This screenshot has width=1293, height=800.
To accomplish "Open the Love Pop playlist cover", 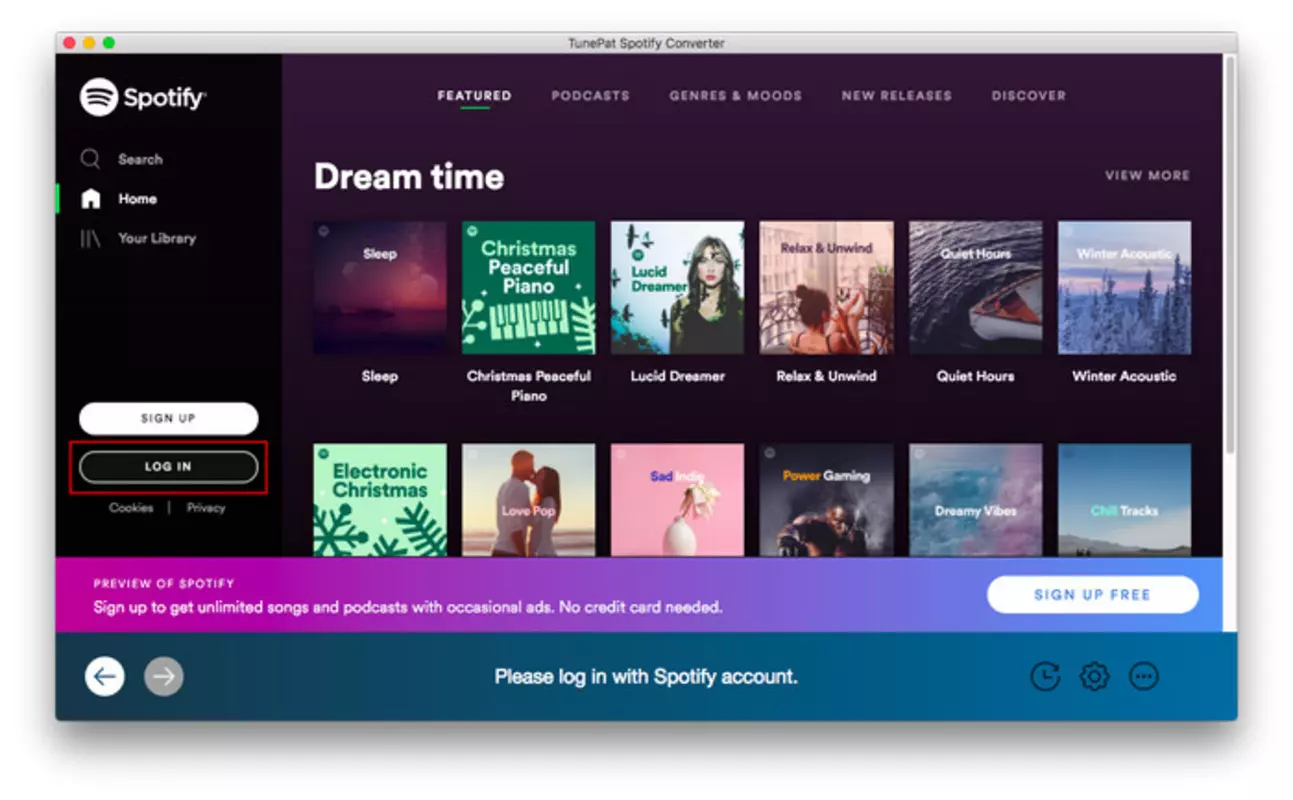I will [x=528, y=500].
